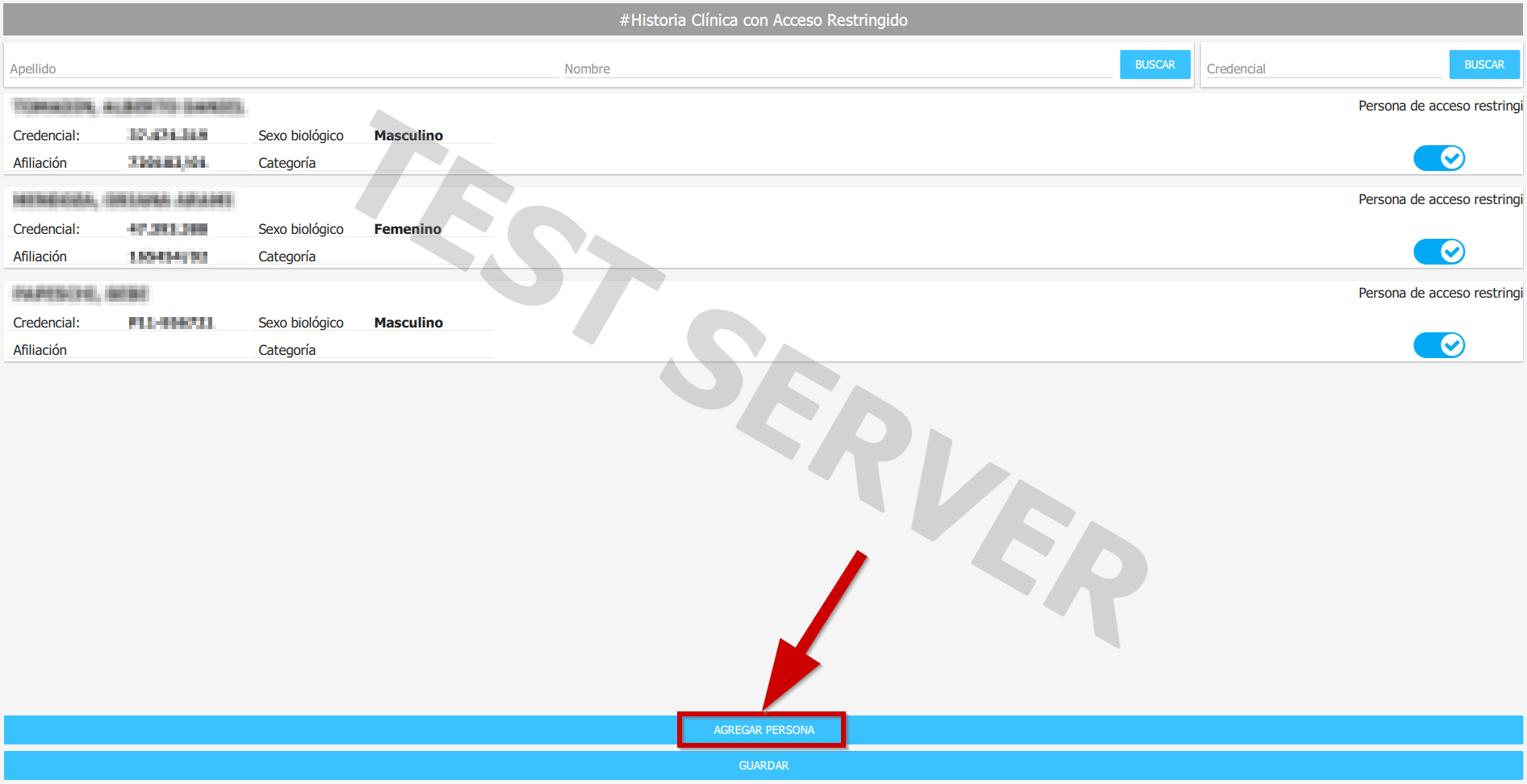Toggle restricted access for the Femenino person
The height and width of the screenshot is (784, 1527).
pyautogui.click(x=1438, y=252)
